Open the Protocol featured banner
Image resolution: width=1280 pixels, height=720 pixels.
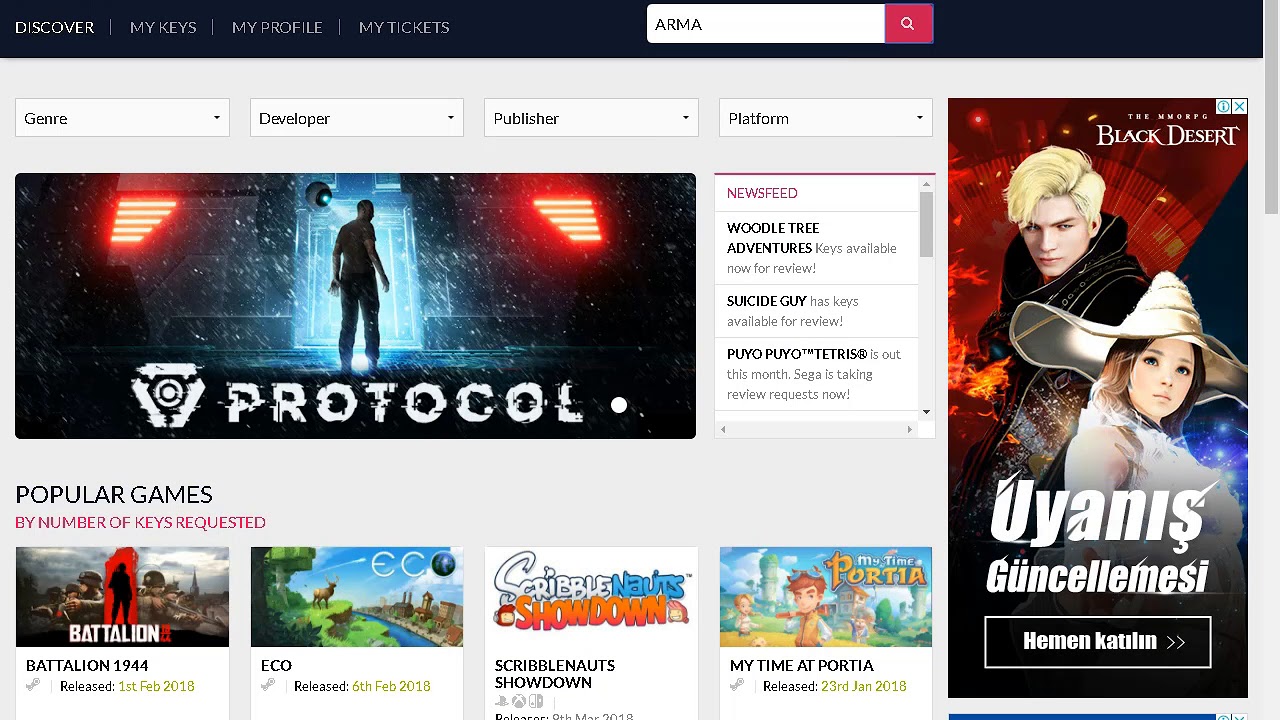355,306
